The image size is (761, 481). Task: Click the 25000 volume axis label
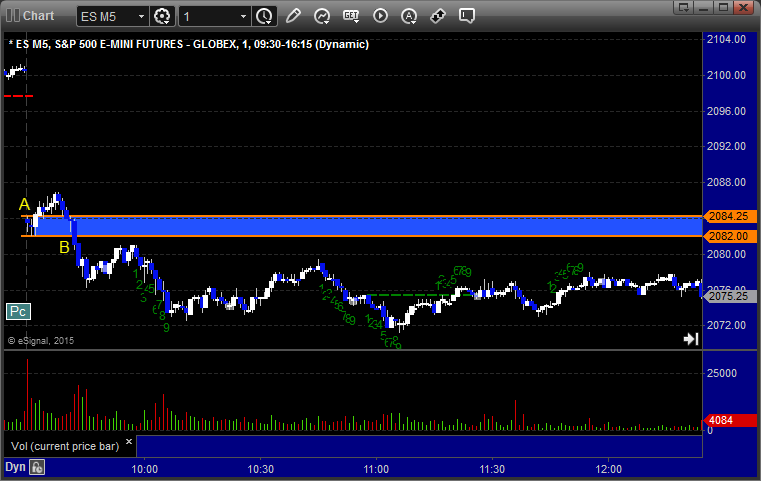click(722, 373)
